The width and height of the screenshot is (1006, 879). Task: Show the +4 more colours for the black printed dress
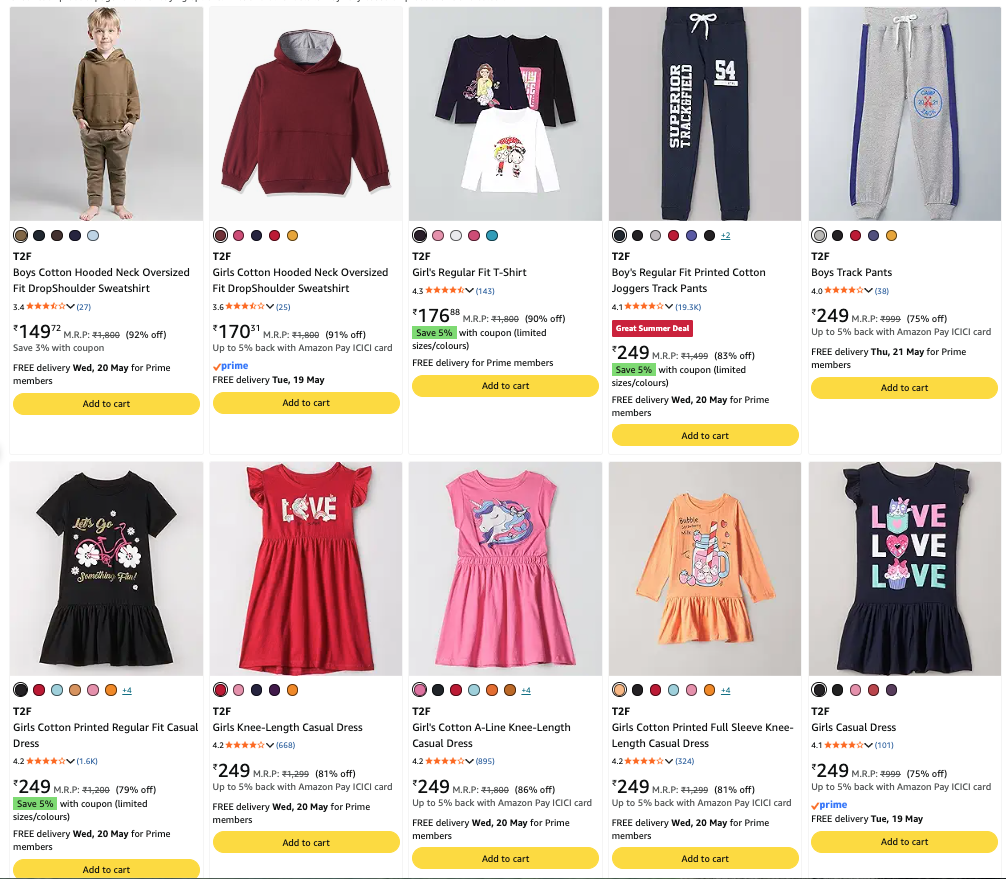(x=127, y=690)
